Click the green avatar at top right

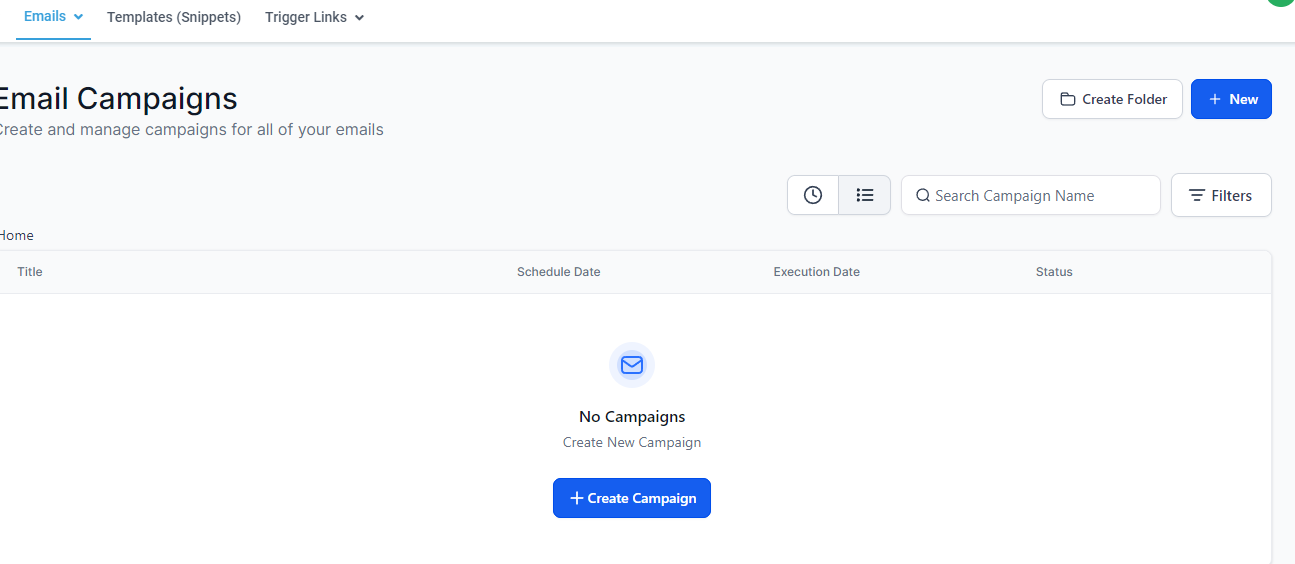click(x=1281, y=2)
